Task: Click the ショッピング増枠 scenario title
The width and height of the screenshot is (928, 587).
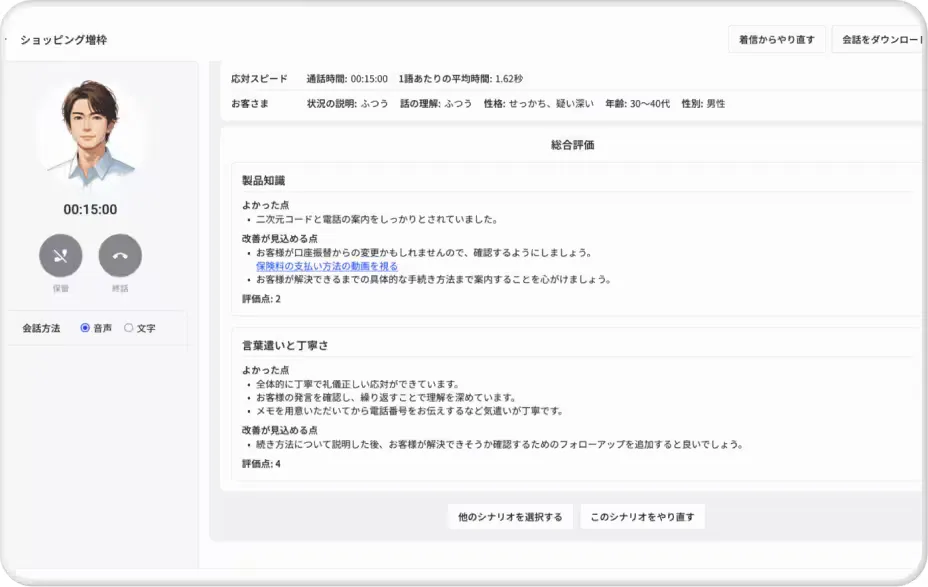Action: (63, 40)
